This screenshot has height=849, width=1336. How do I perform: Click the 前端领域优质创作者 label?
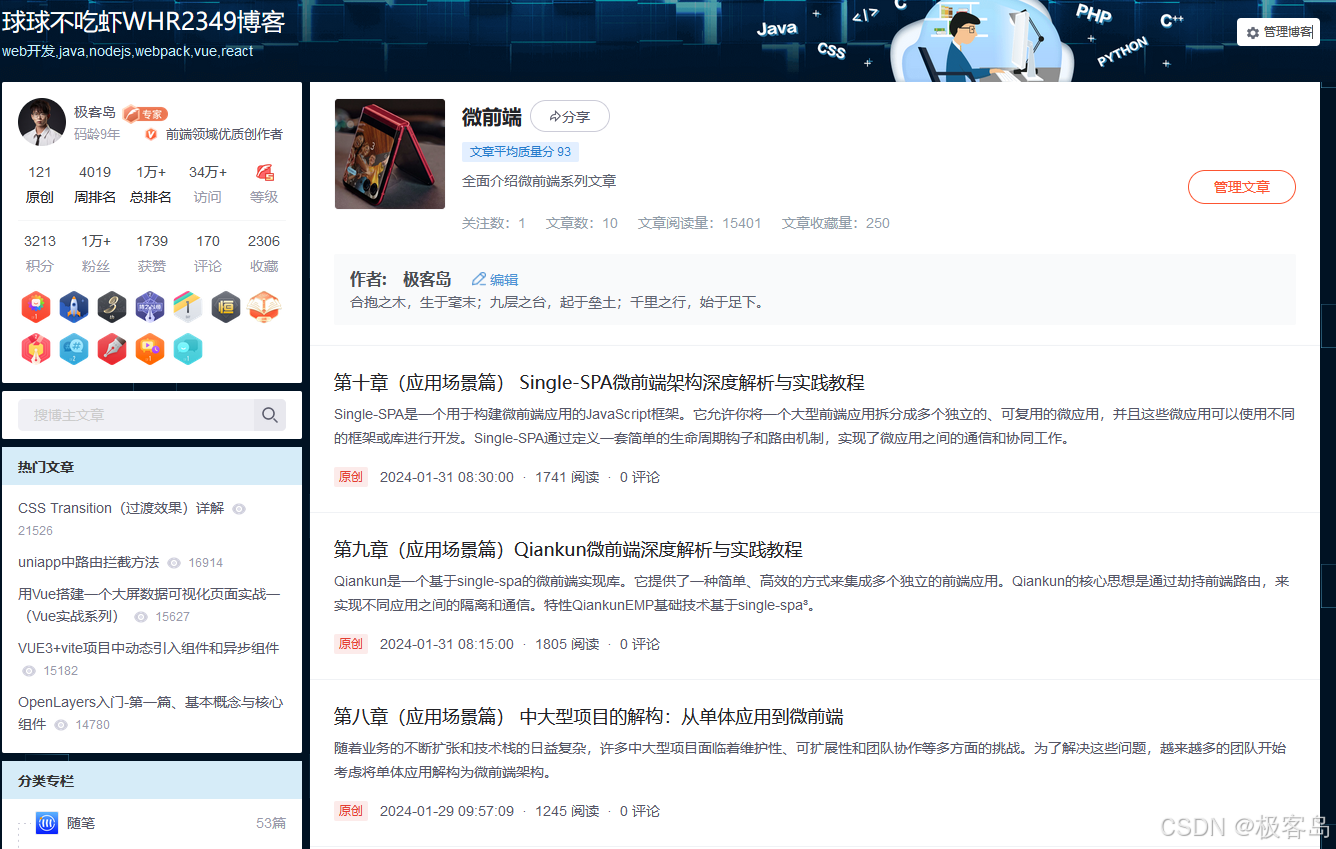(224, 134)
